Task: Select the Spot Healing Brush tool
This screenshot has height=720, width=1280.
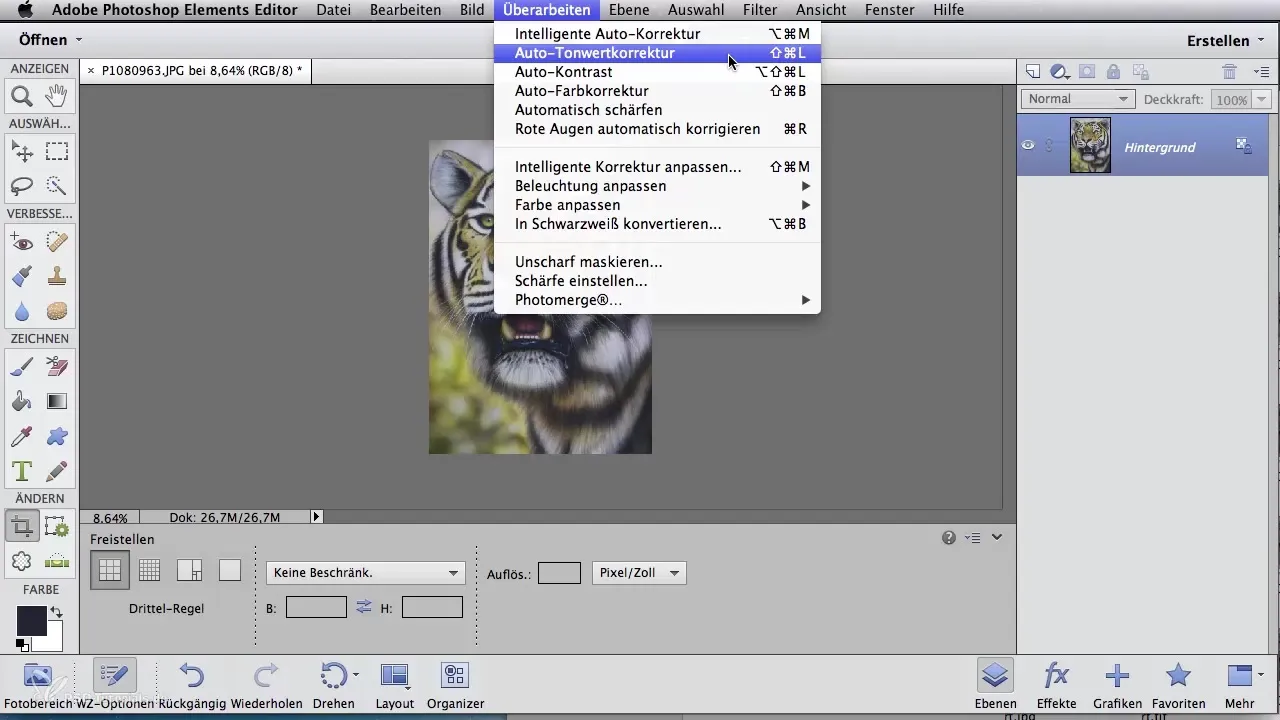Action: [x=57, y=242]
